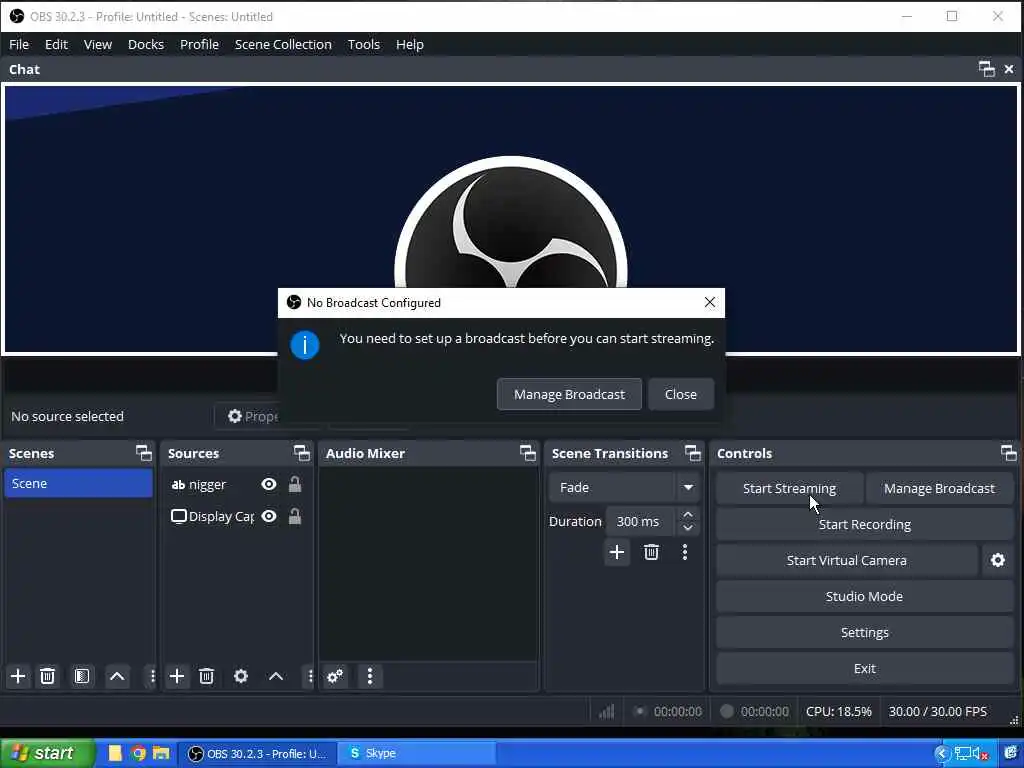Close the No Broadcast Configured dialog via X
Viewport: 1024px width, 768px height.
tap(710, 302)
